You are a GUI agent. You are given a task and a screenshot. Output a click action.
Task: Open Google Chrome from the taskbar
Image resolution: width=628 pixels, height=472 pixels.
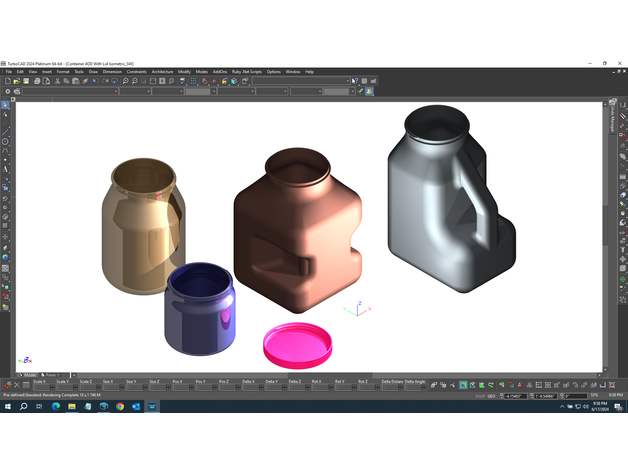click(x=120, y=407)
